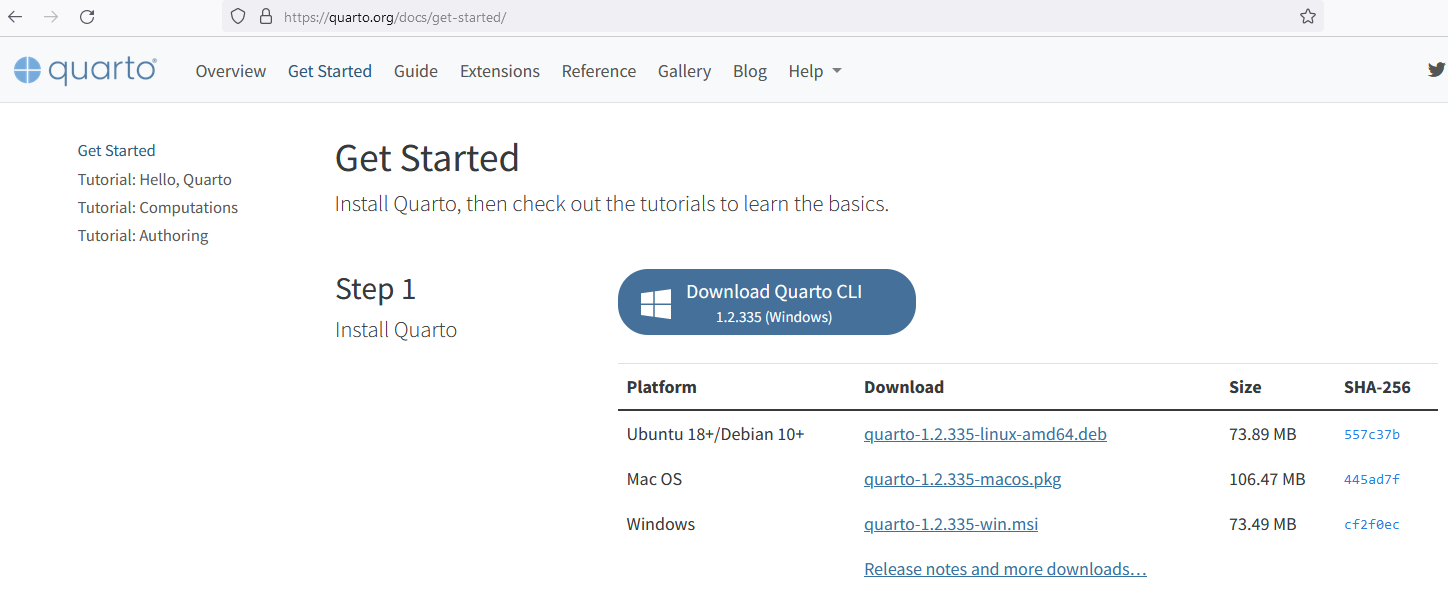The image size is (1448, 594).
Task: Open Tutorial: Authoring sidebar link
Action: 143,236
